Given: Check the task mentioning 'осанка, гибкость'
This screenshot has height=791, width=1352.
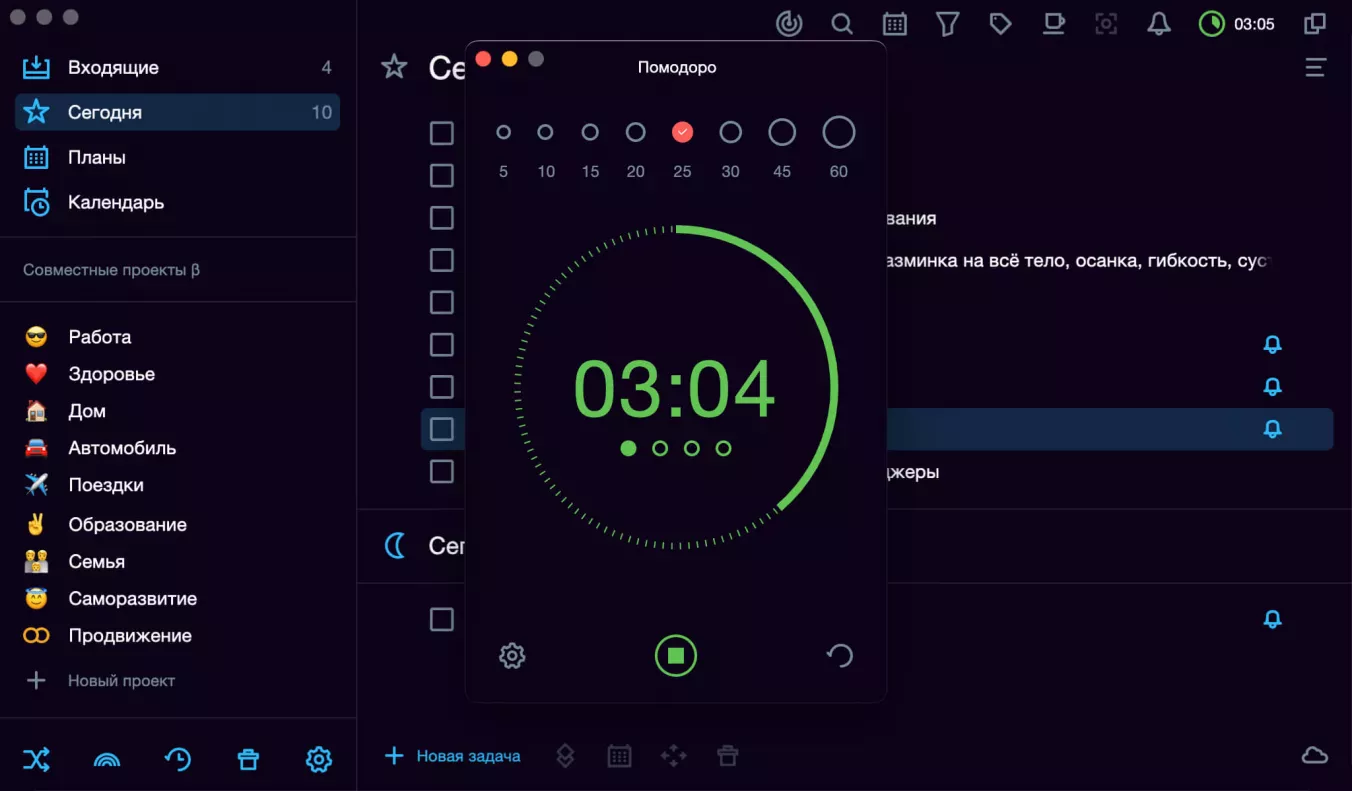Looking at the screenshot, I should pyautogui.click(x=442, y=260).
